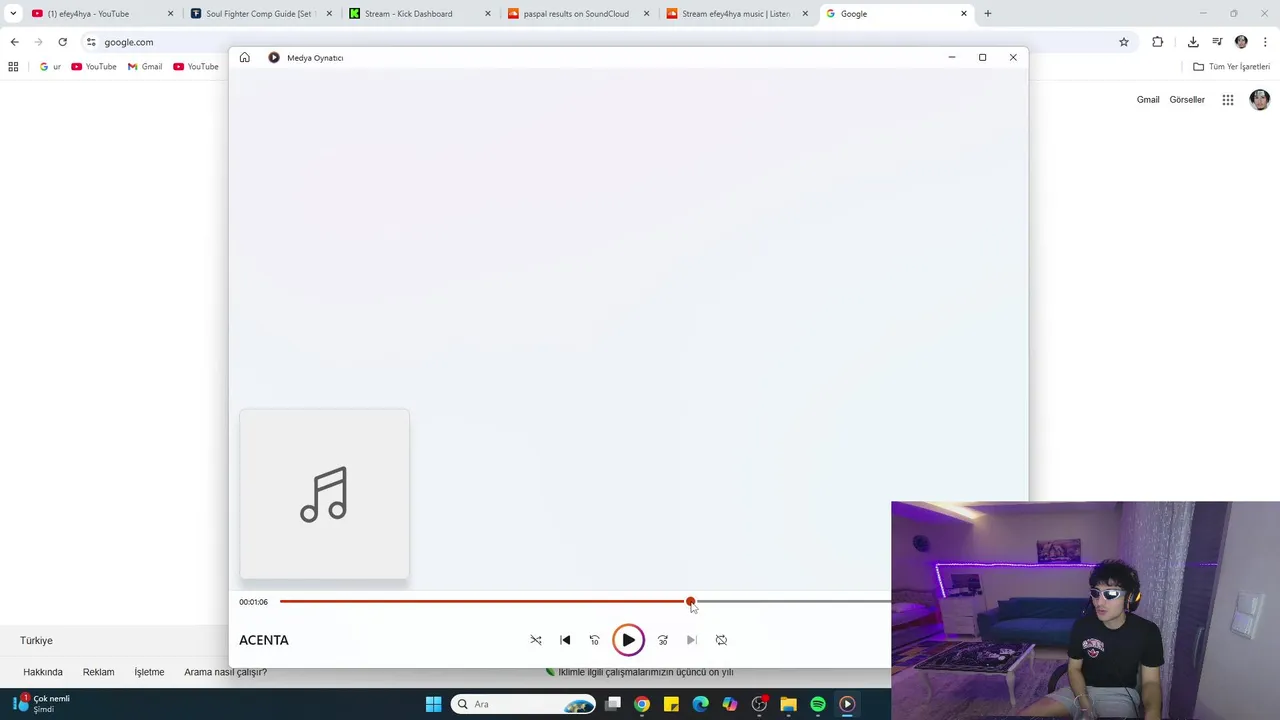Click the Media Player home icon

click(x=244, y=58)
